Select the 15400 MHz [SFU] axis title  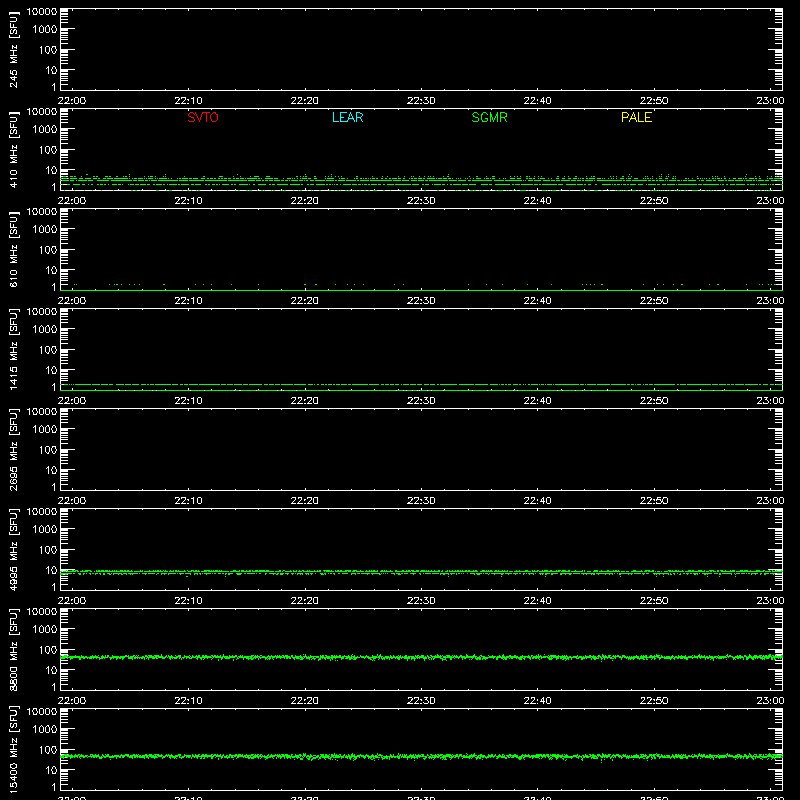pos(13,749)
